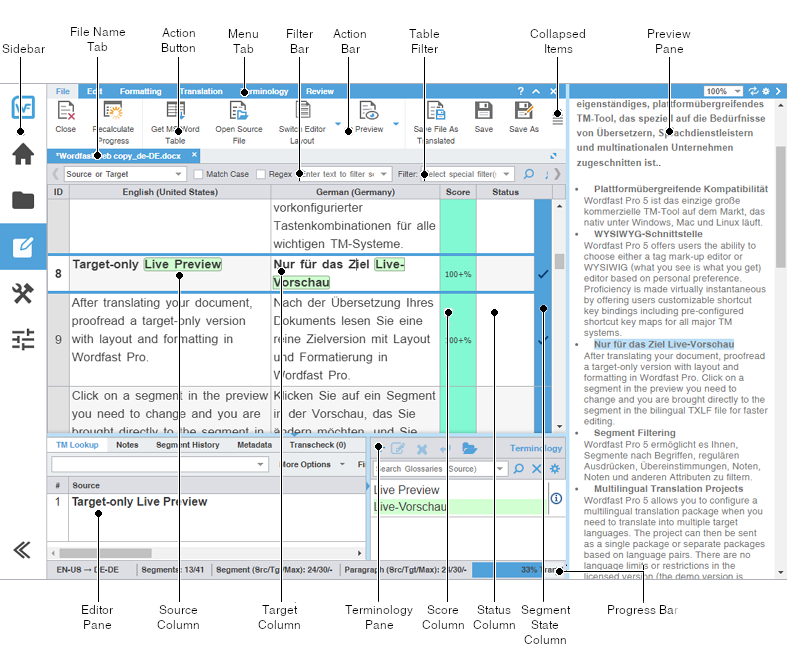Click the preview pane settings gear icon
The image size is (787, 663).
(765, 91)
